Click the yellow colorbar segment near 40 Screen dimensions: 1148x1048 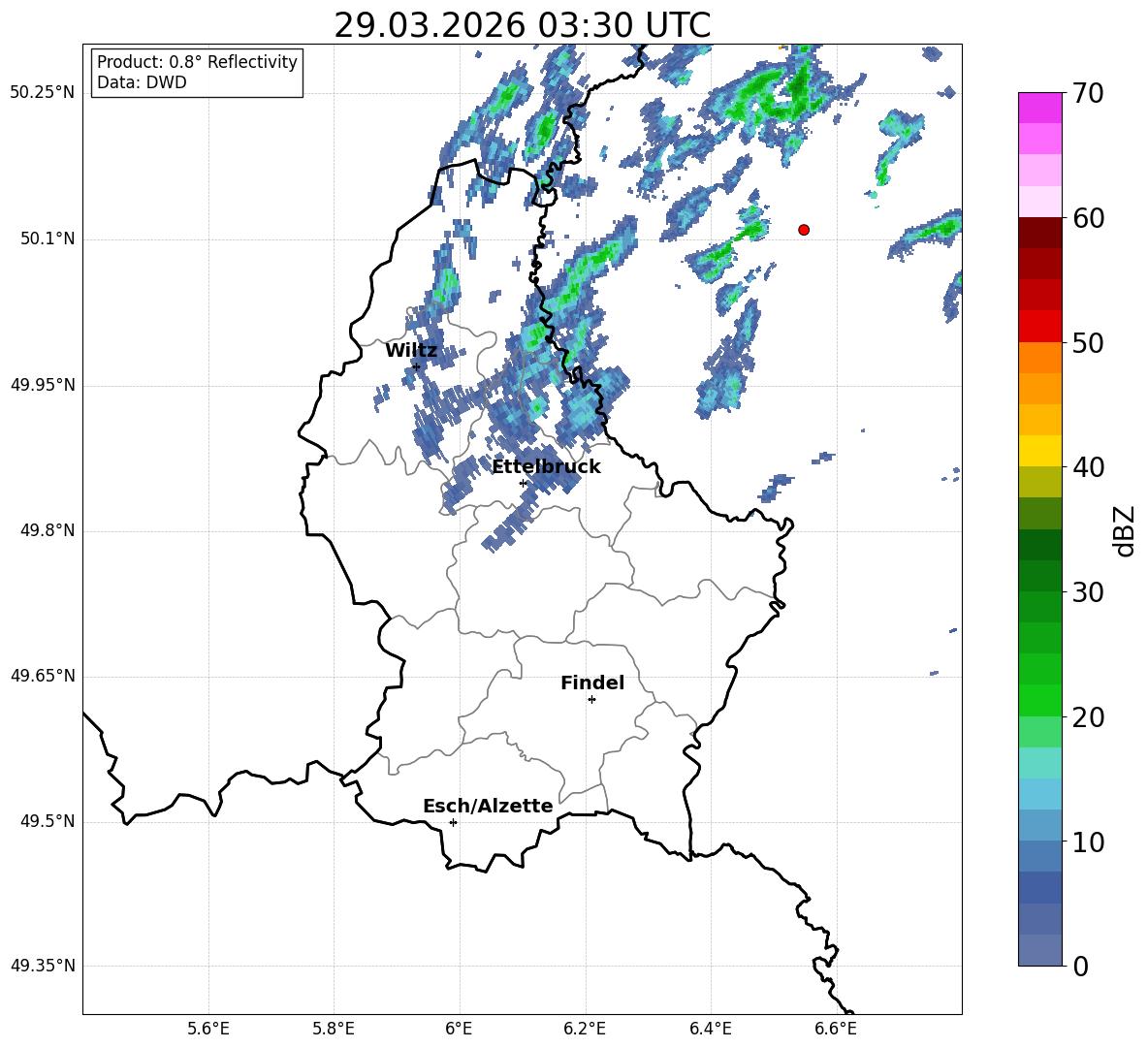(x=1039, y=451)
